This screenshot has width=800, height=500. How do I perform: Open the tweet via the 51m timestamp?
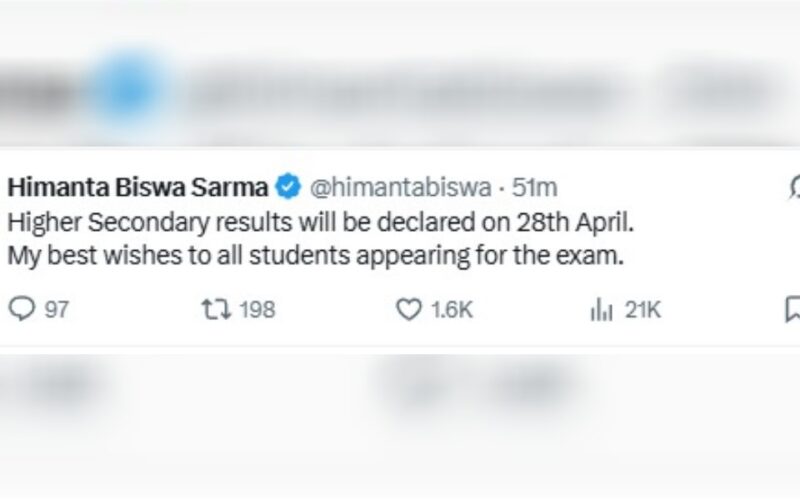[x=535, y=186]
